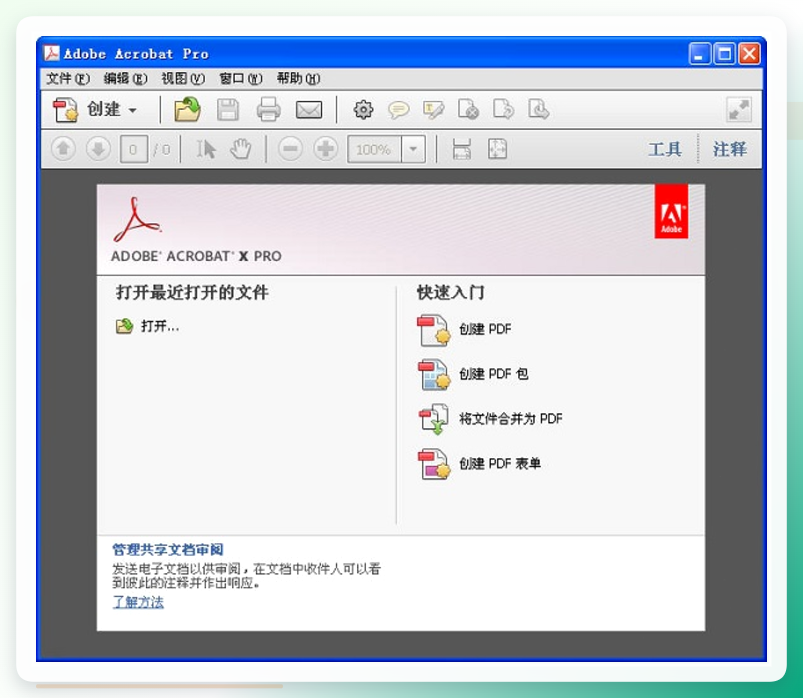Click the fit width scrolling icon
This screenshot has width=803, height=698.
pyautogui.click(x=461, y=149)
